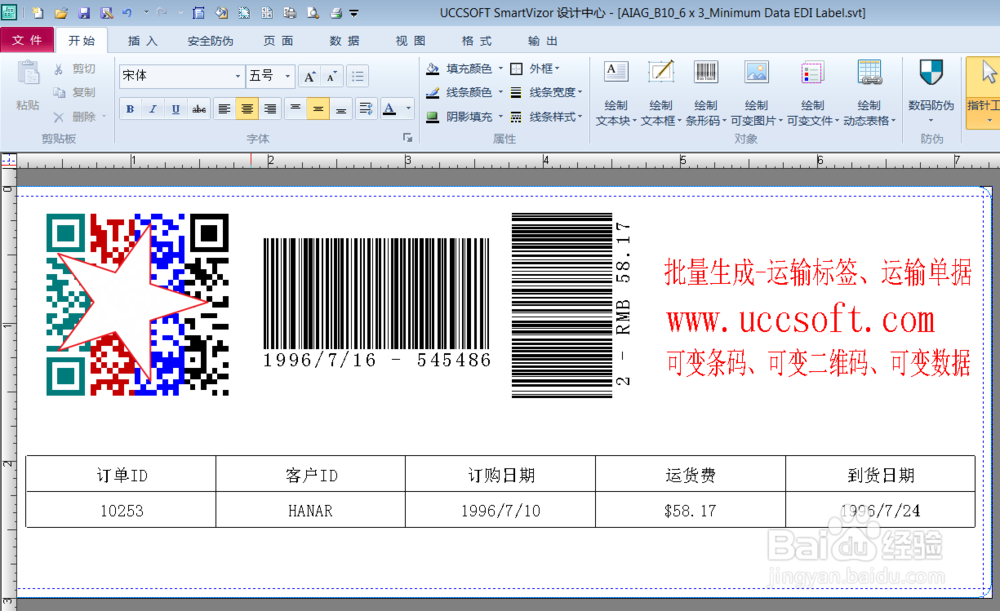Viewport: 1000px width, 611px height.
Task: Select the 绘制文本框 draw text box tool
Action: (661, 93)
